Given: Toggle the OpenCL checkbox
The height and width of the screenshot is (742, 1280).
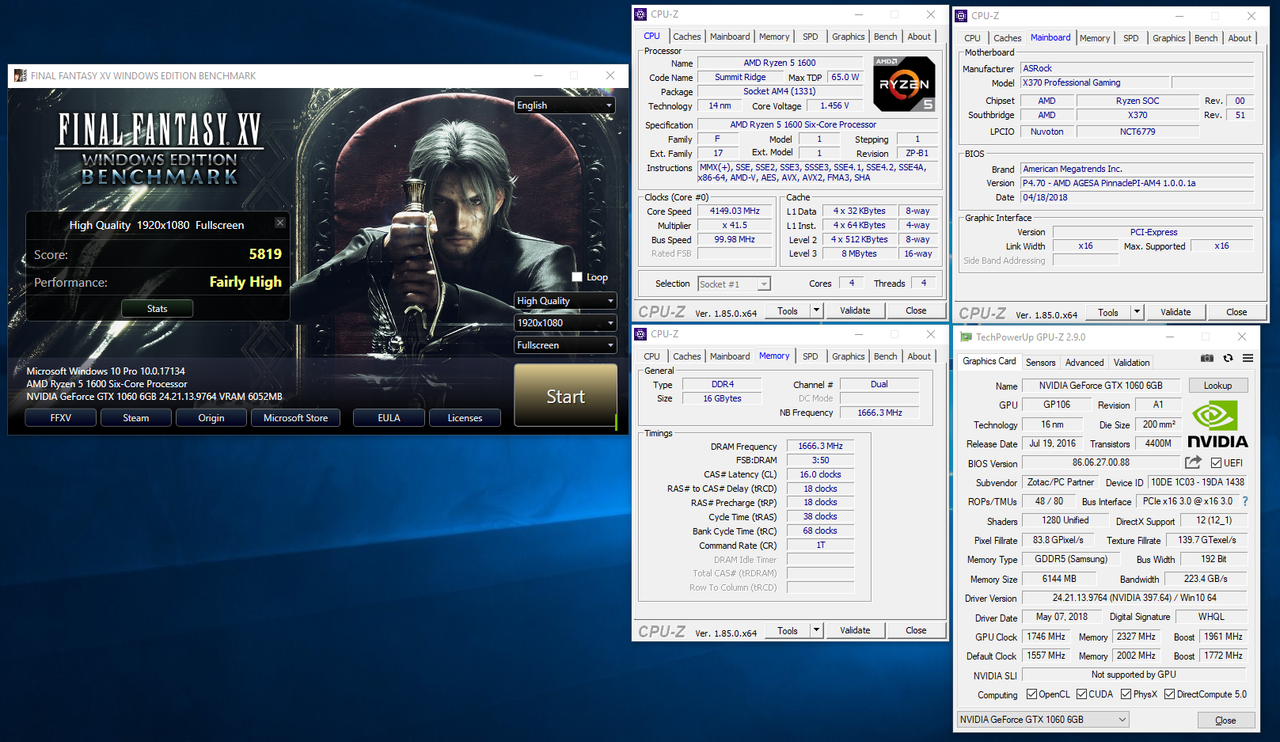Looking at the screenshot, I should [1032, 694].
